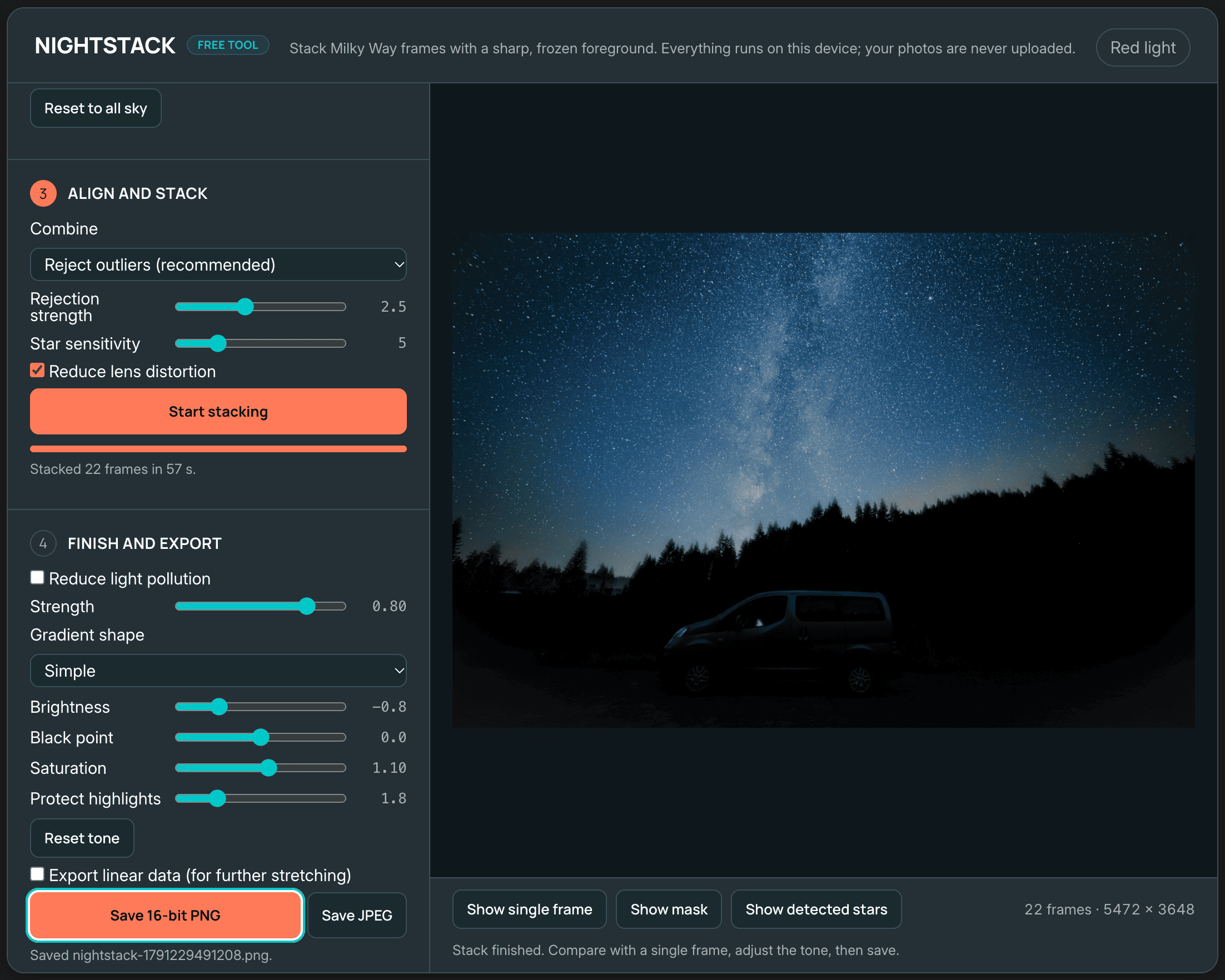Screen dimensions: 1225x980
Task: Click the Rejection strength value 2.5
Action: coord(393,307)
